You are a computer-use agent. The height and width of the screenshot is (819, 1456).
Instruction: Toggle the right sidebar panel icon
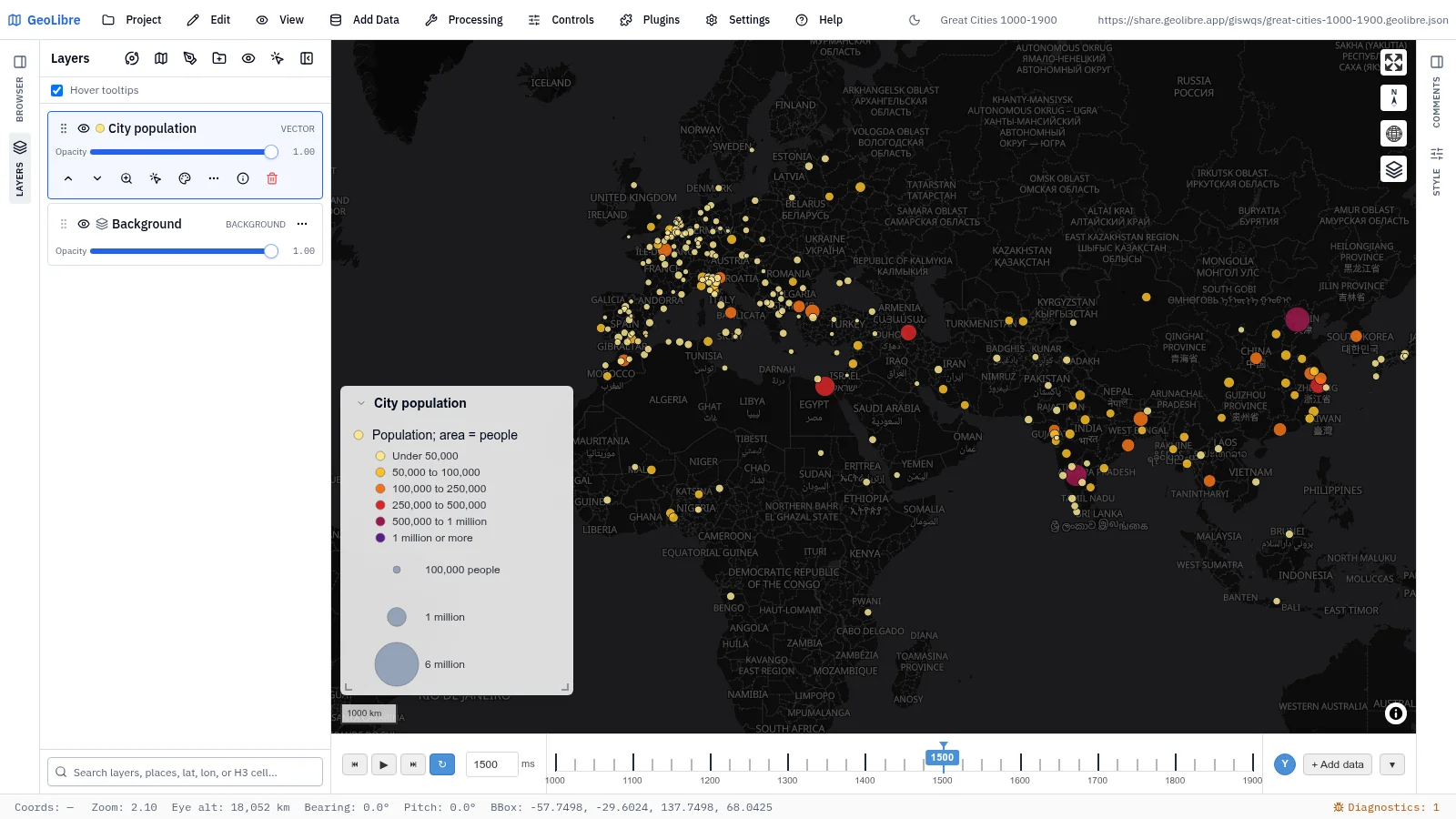pyautogui.click(x=1437, y=62)
